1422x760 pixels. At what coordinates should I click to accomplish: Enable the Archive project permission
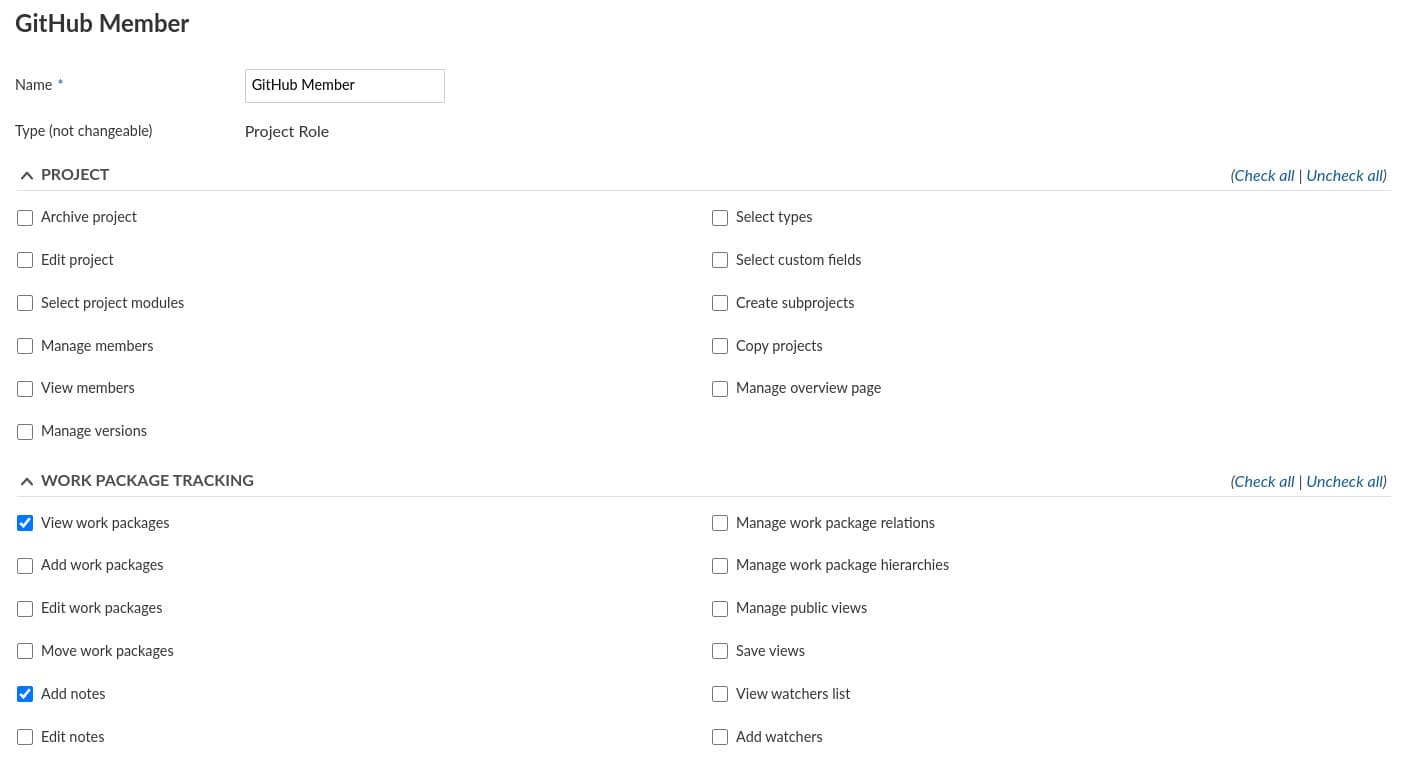pos(25,218)
